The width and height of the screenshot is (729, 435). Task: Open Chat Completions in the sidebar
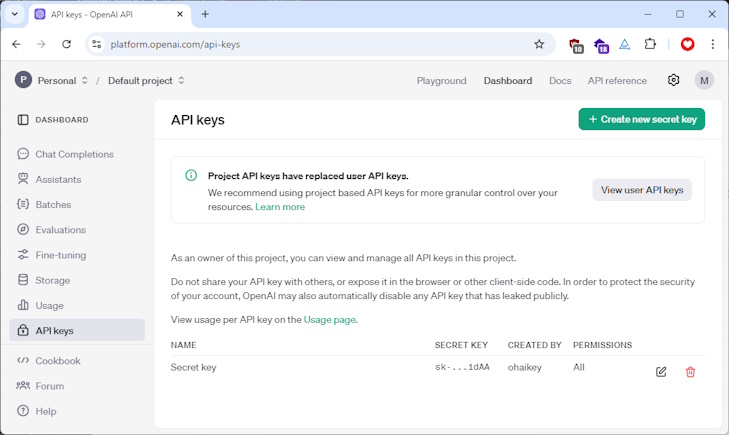pyautogui.click(x=74, y=154)
